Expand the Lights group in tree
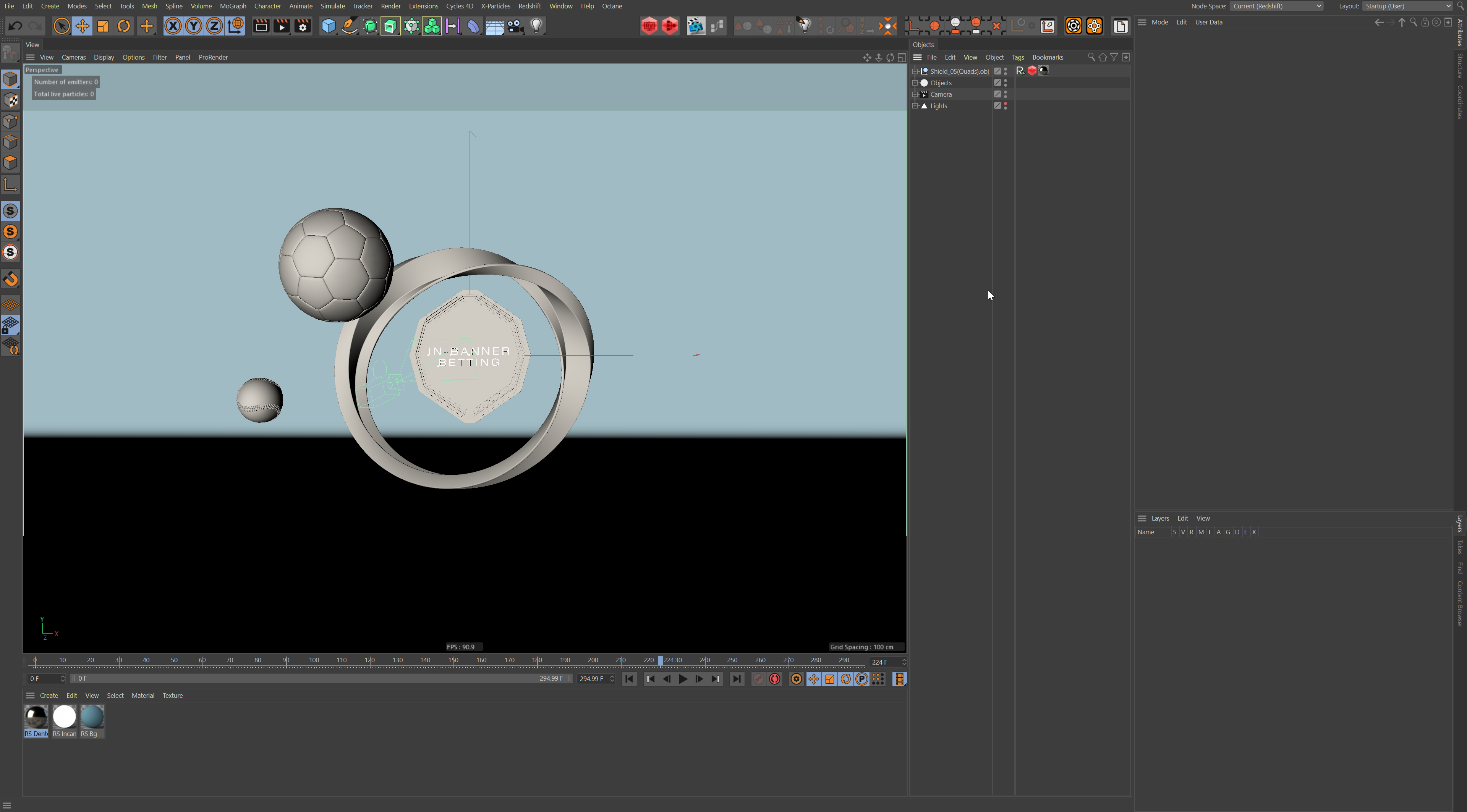 915,106
